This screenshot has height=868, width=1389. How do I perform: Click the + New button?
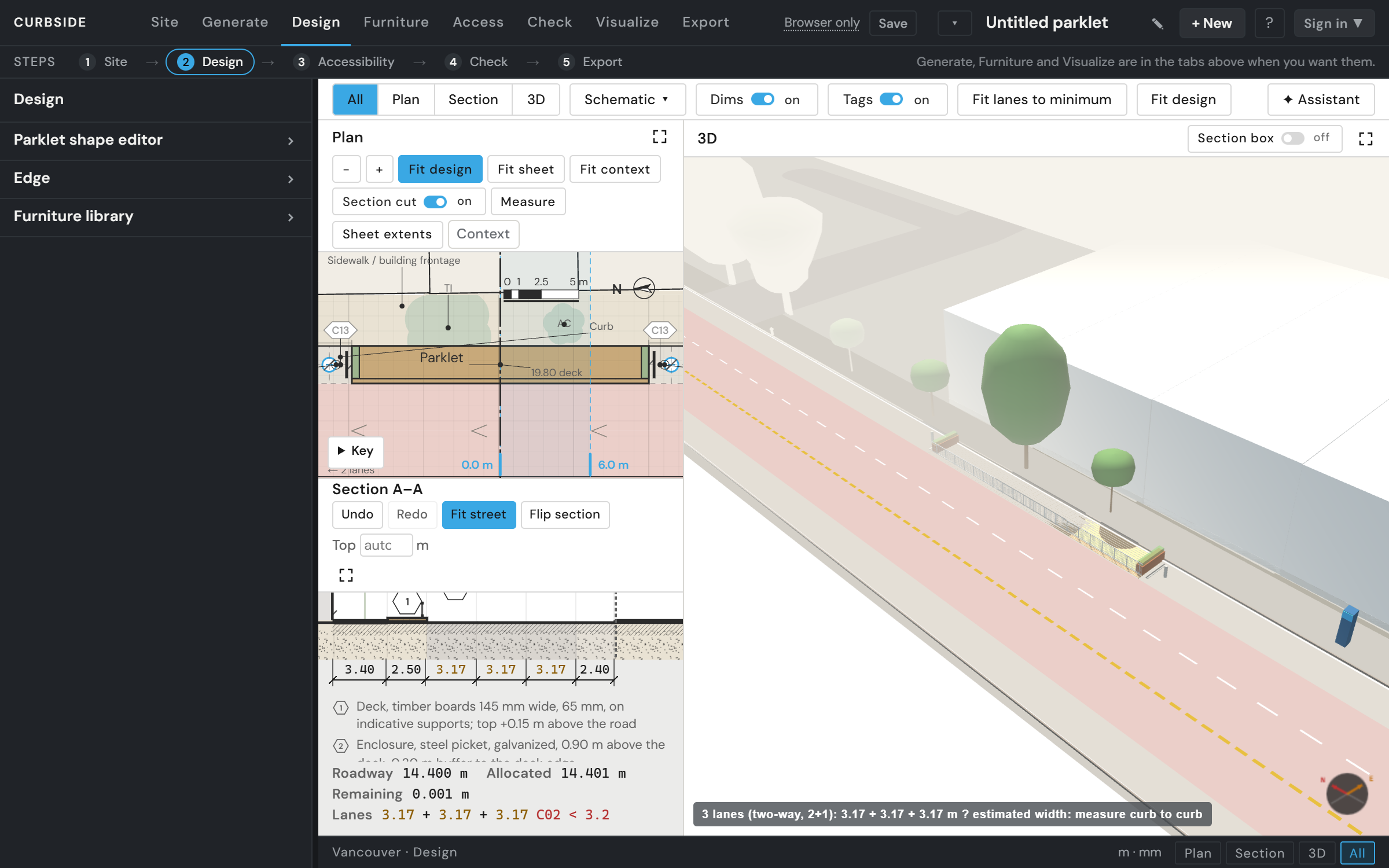point(1212,23)
